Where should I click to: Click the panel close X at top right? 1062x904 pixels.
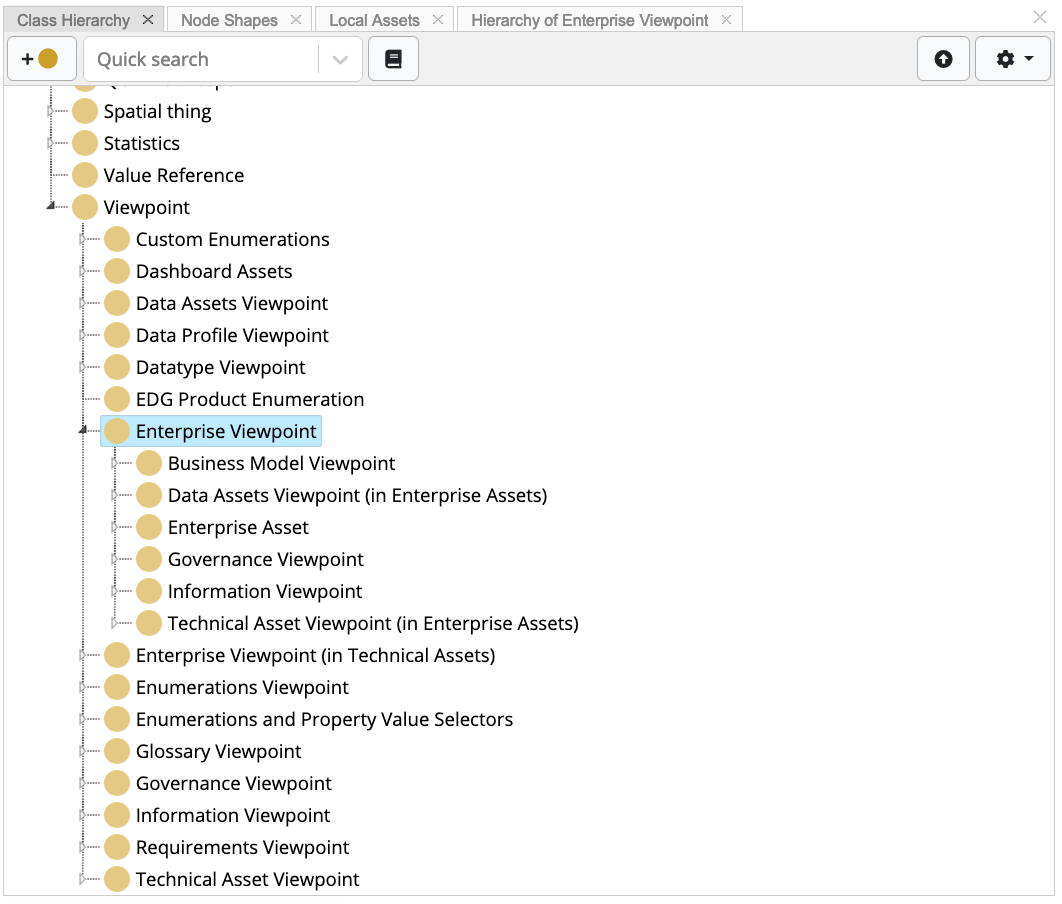pos(1040,17)
